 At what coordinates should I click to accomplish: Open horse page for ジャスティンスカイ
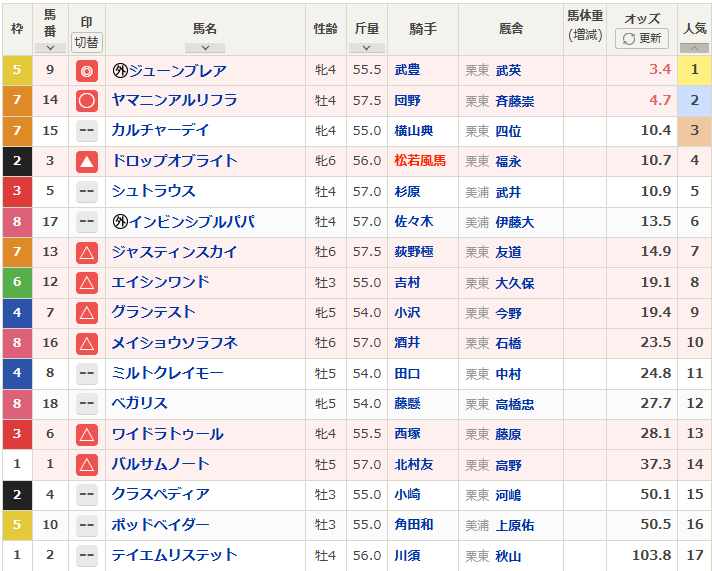[174, 252]
